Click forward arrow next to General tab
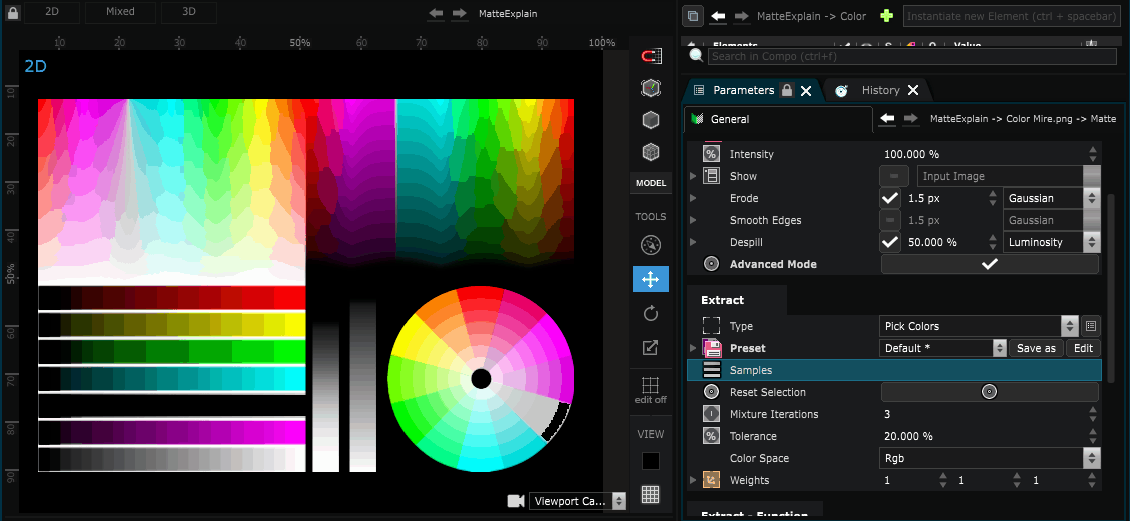 coord(911,118)
